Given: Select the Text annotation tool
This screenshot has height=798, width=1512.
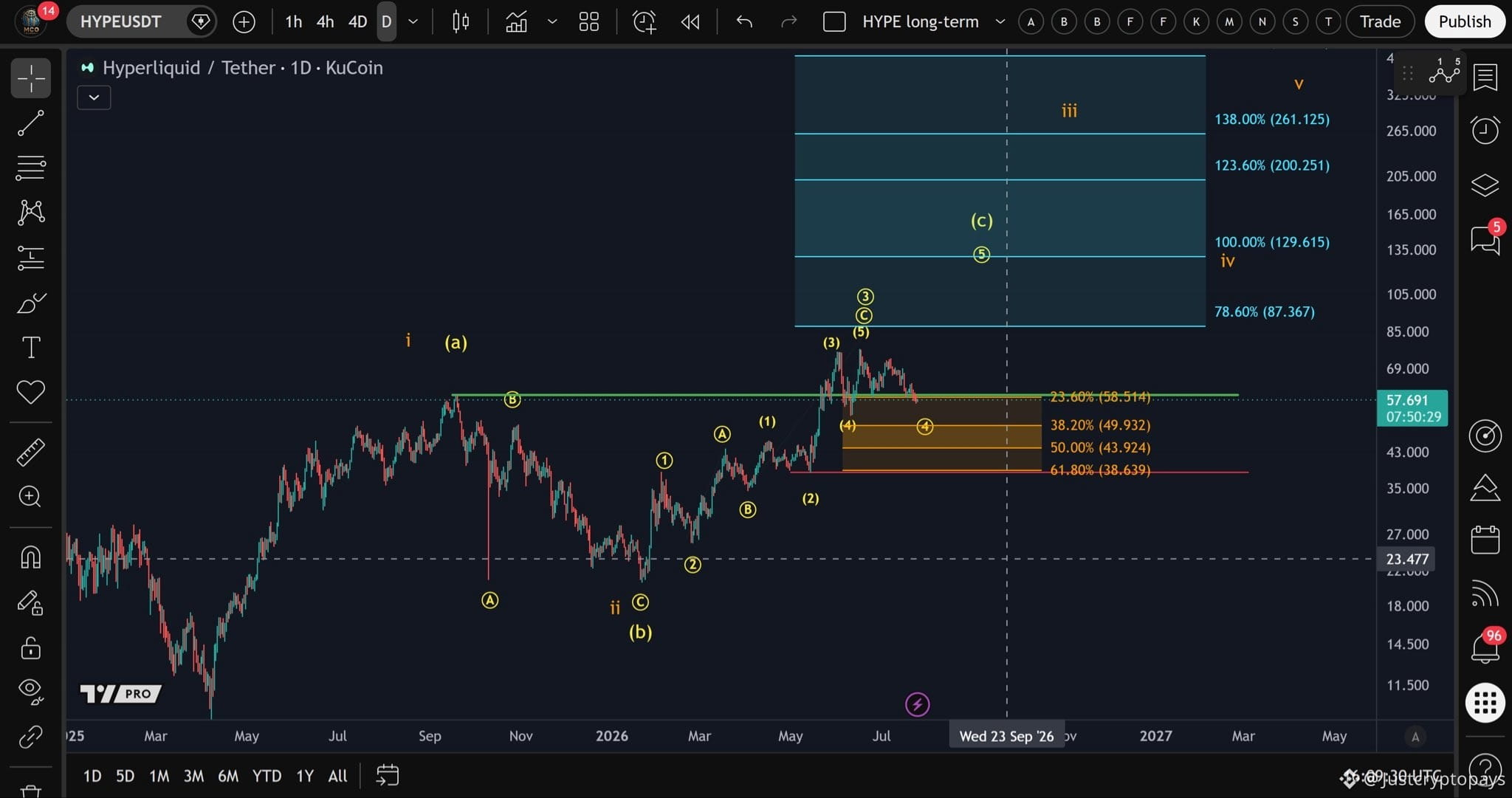Looking at the screenshot, I should click(31, 347).
